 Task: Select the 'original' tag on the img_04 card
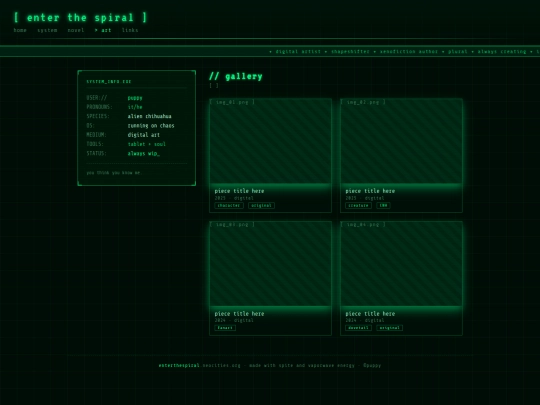(x=390, y=328)
